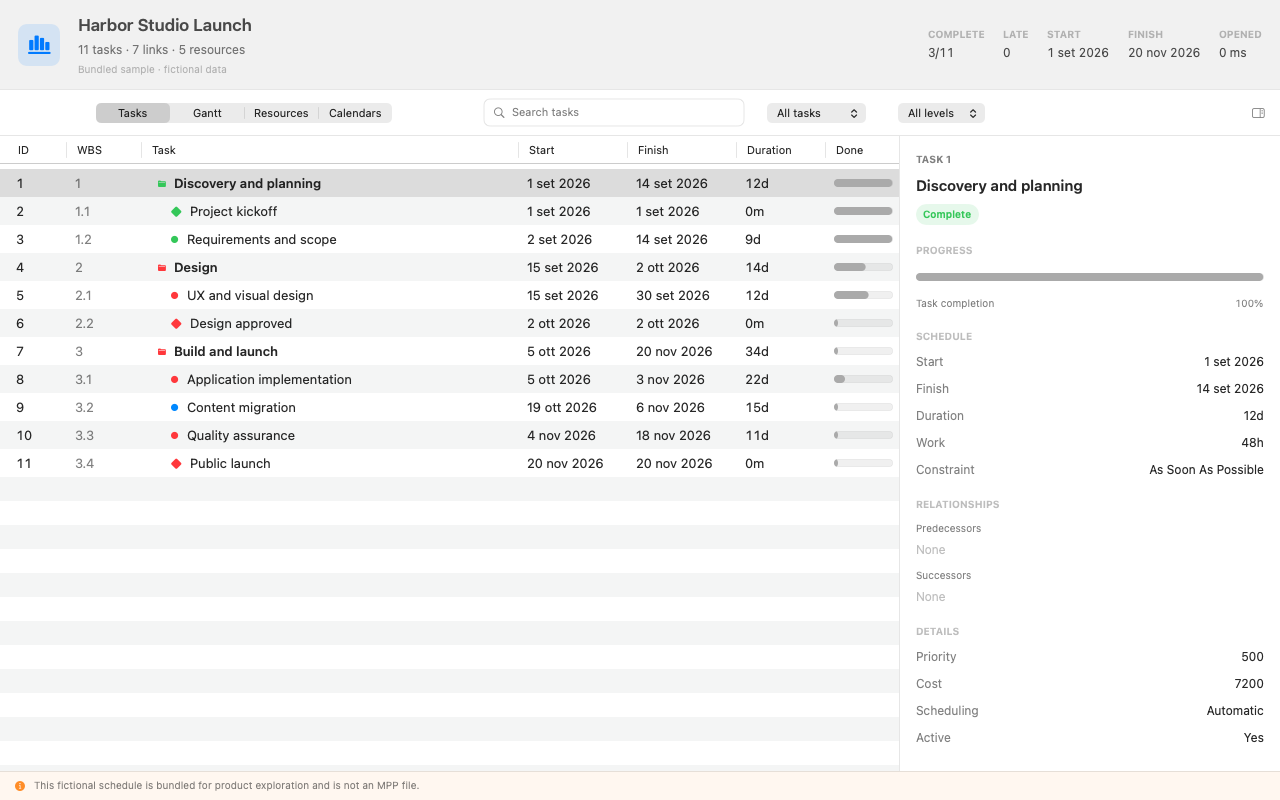Click the red dot beside Quality assurance

tap(175, 436)
